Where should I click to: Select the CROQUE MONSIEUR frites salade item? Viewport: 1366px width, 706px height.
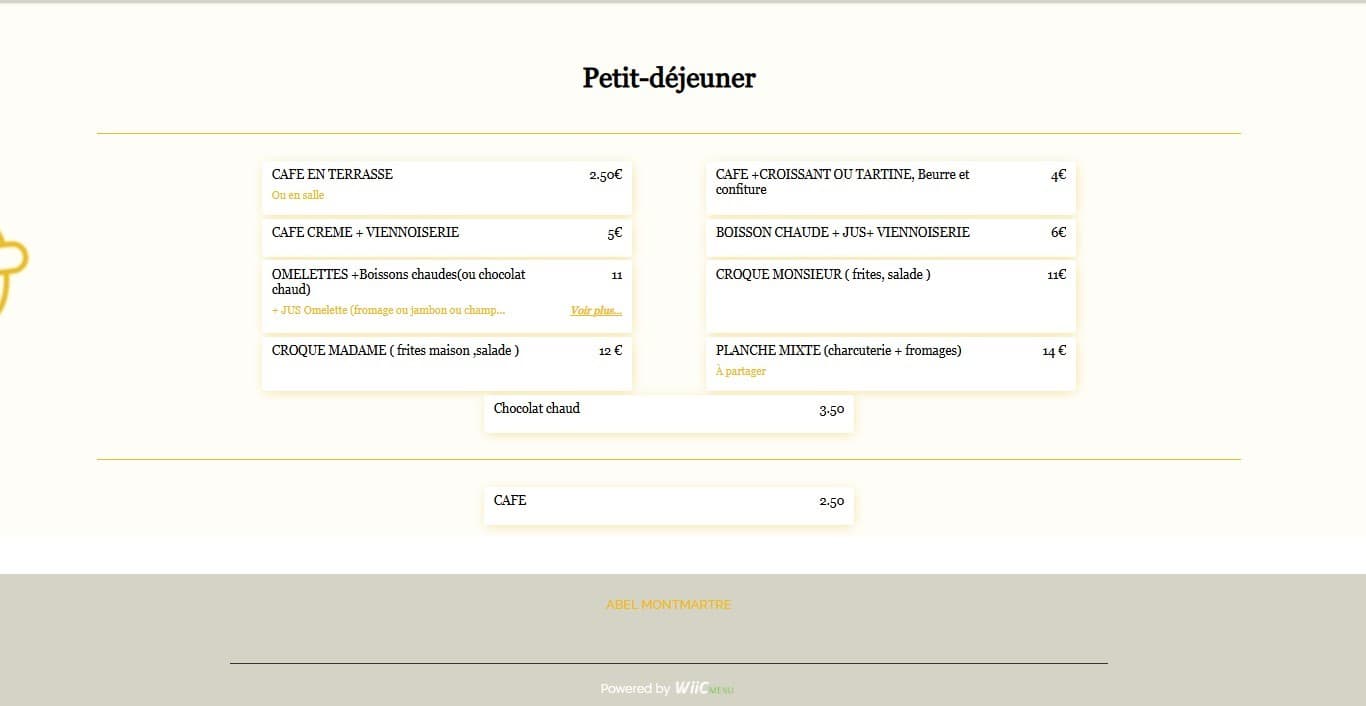[890, 295]
